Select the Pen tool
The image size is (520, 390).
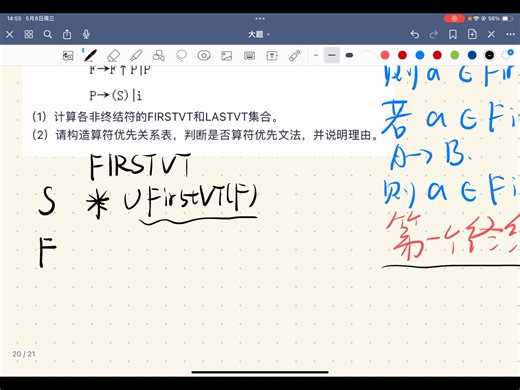(x=90, y=56)
